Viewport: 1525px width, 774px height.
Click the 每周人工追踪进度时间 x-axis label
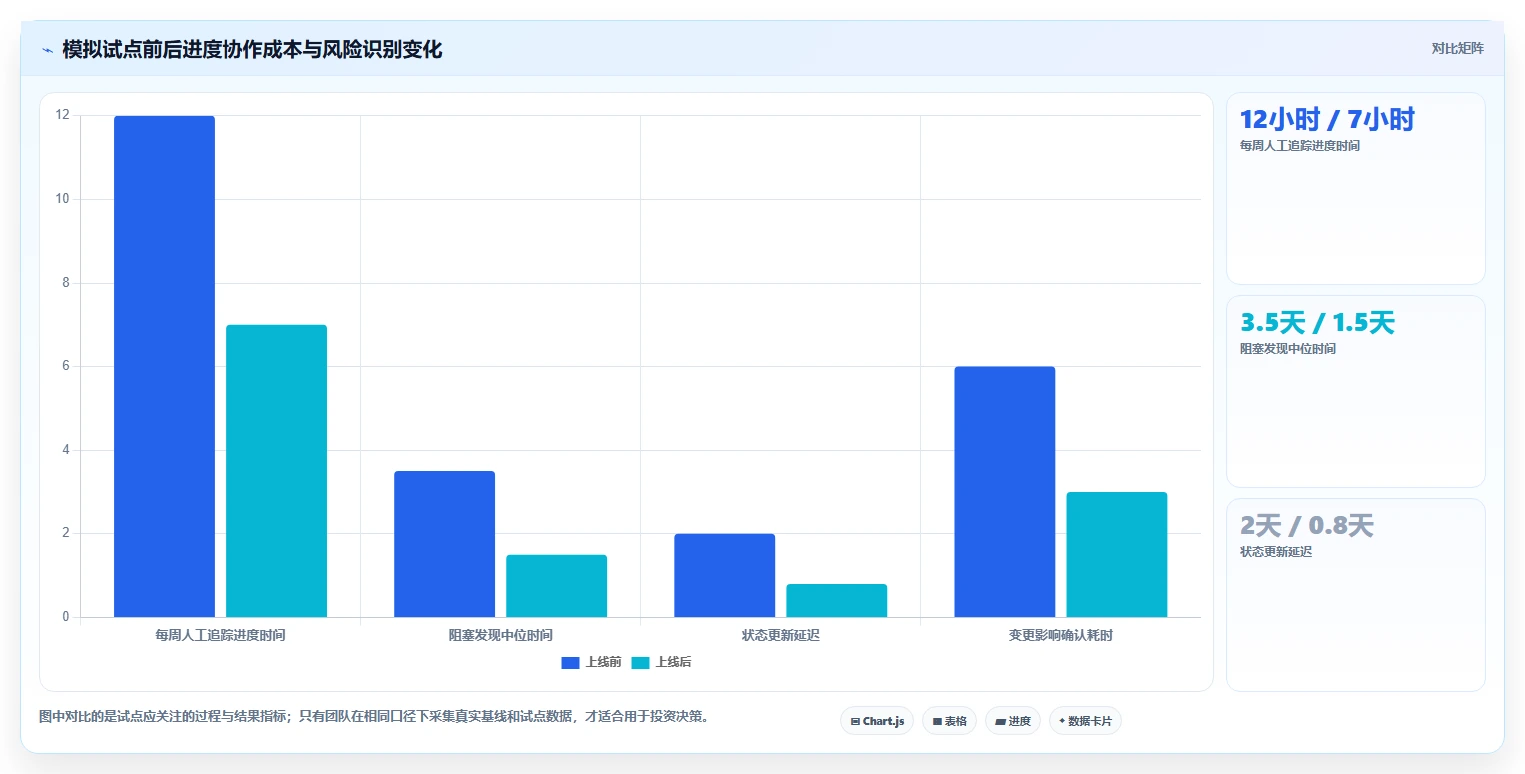click(220, 635)
